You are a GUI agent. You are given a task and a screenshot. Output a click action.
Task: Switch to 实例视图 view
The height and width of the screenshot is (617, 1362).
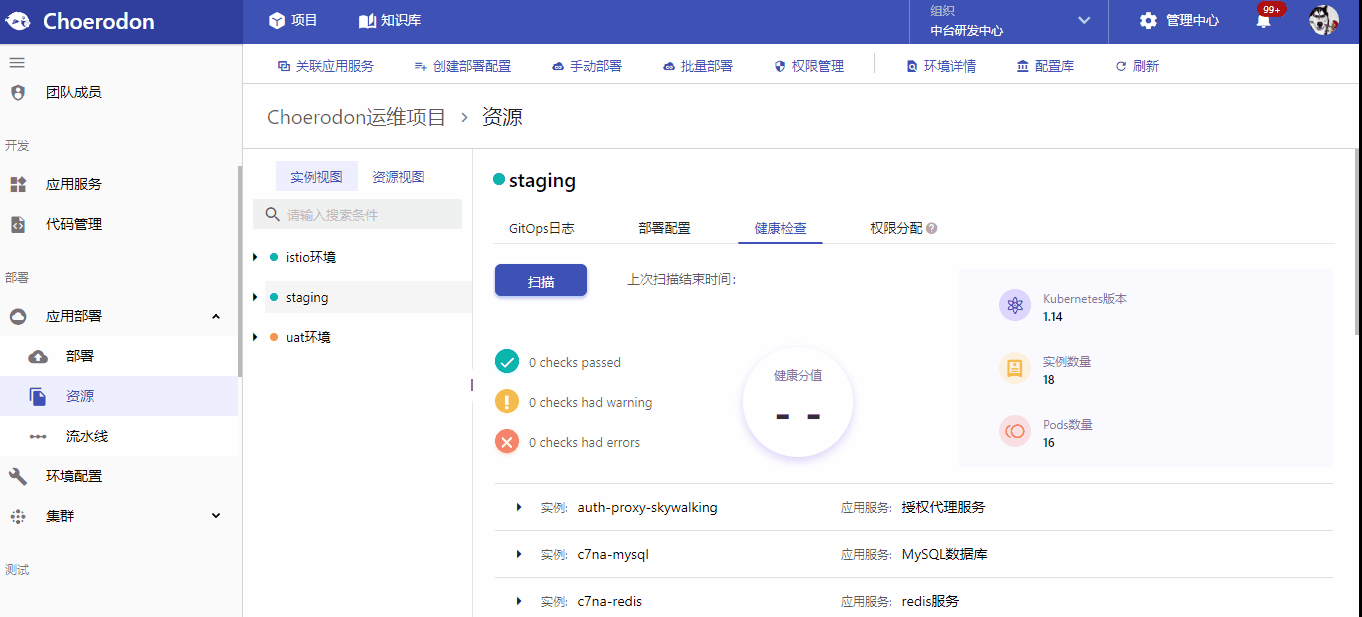(316, 177)
